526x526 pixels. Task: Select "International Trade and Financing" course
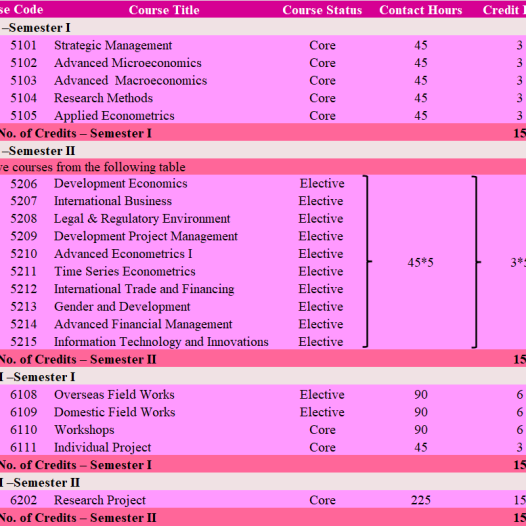(144, 289)
